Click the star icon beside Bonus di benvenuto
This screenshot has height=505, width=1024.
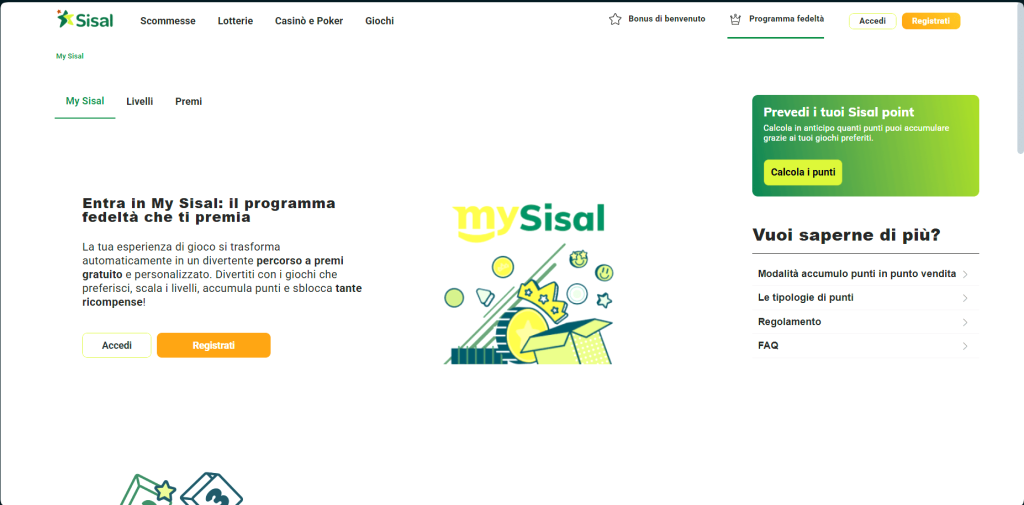pos(615,19)
